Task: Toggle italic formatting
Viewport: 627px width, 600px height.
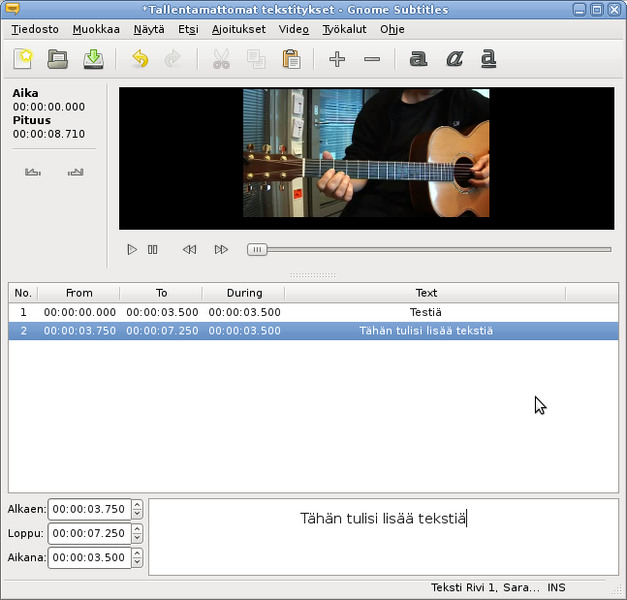Action: tap(453, 59)
